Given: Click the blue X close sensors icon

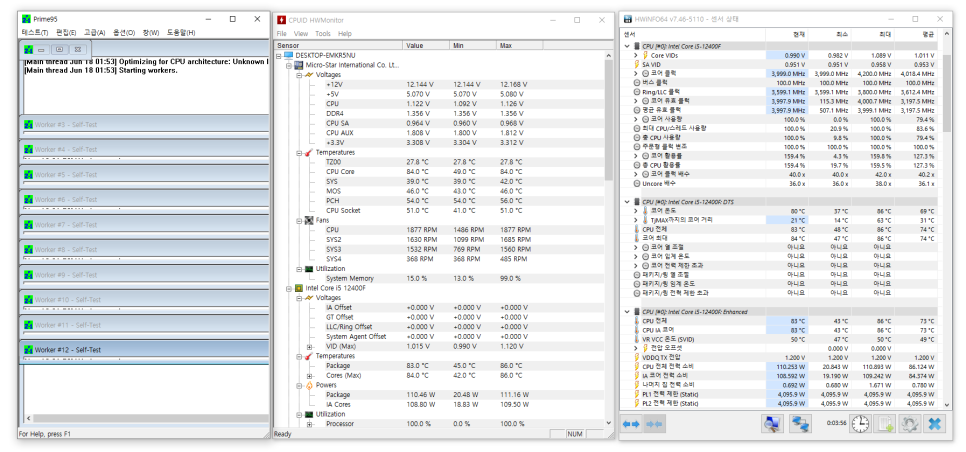Looking at the screenshot, I should coord(935,424).
